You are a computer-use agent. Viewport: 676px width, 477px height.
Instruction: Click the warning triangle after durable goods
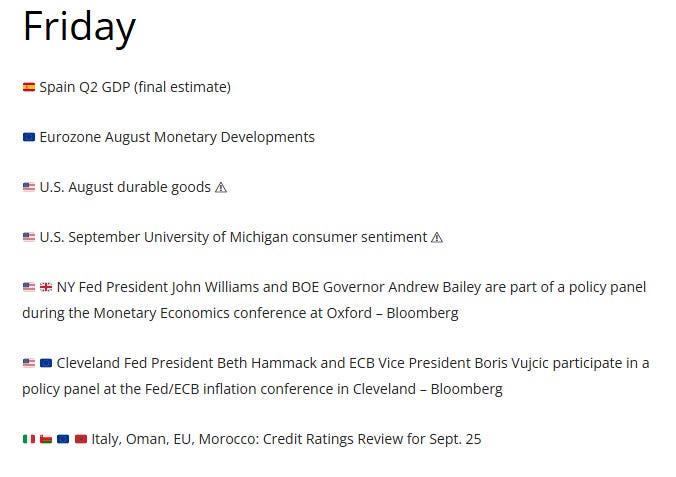tap(221, 188)
